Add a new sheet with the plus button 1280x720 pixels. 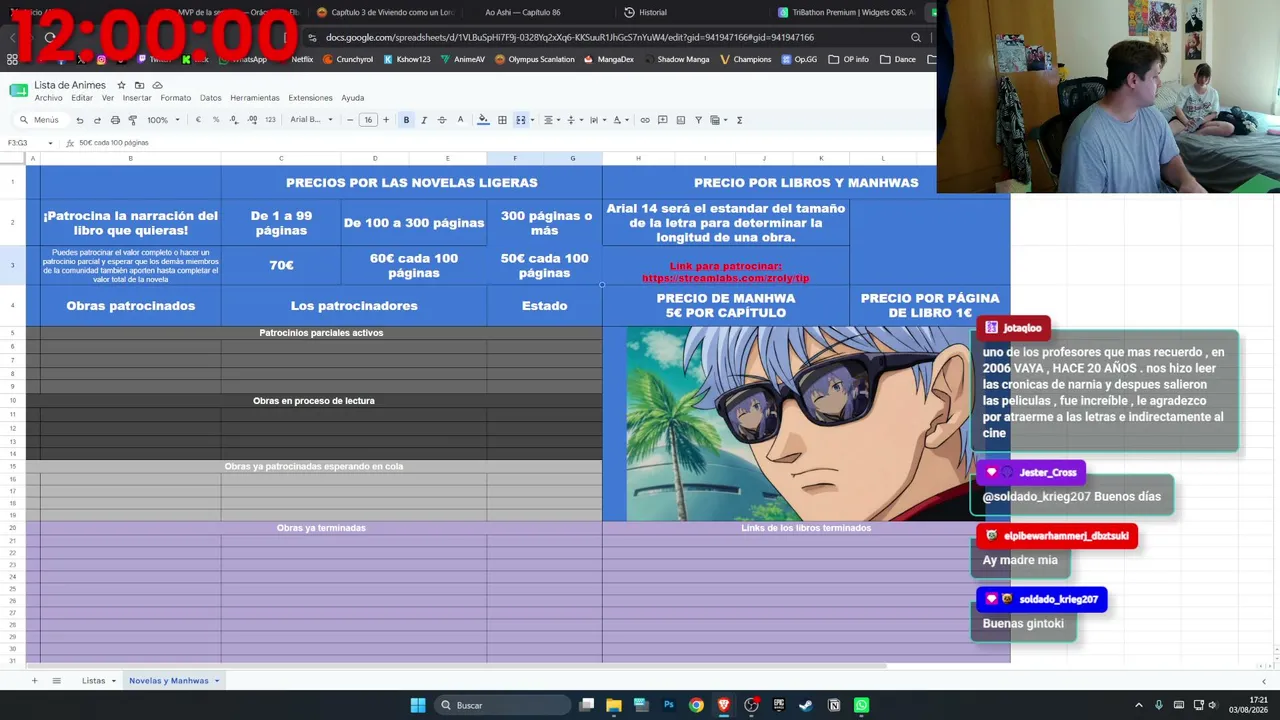pos(34,681)
